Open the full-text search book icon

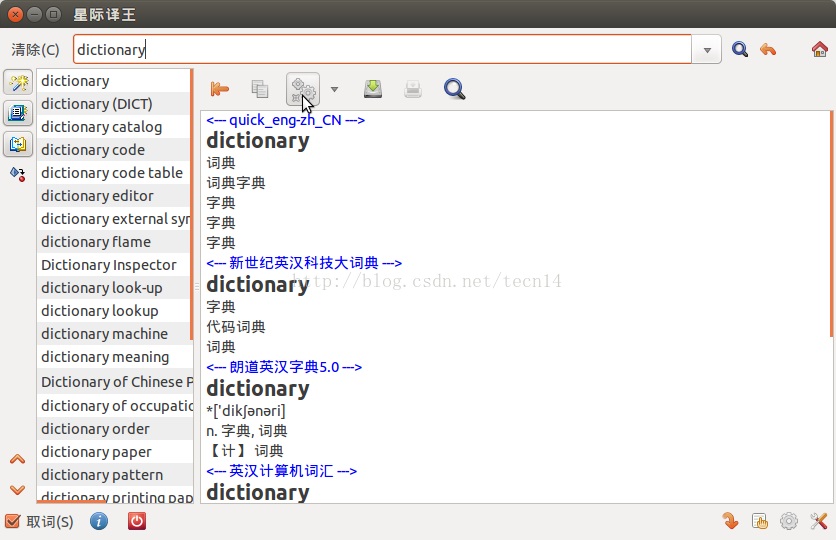coord(18,113)
